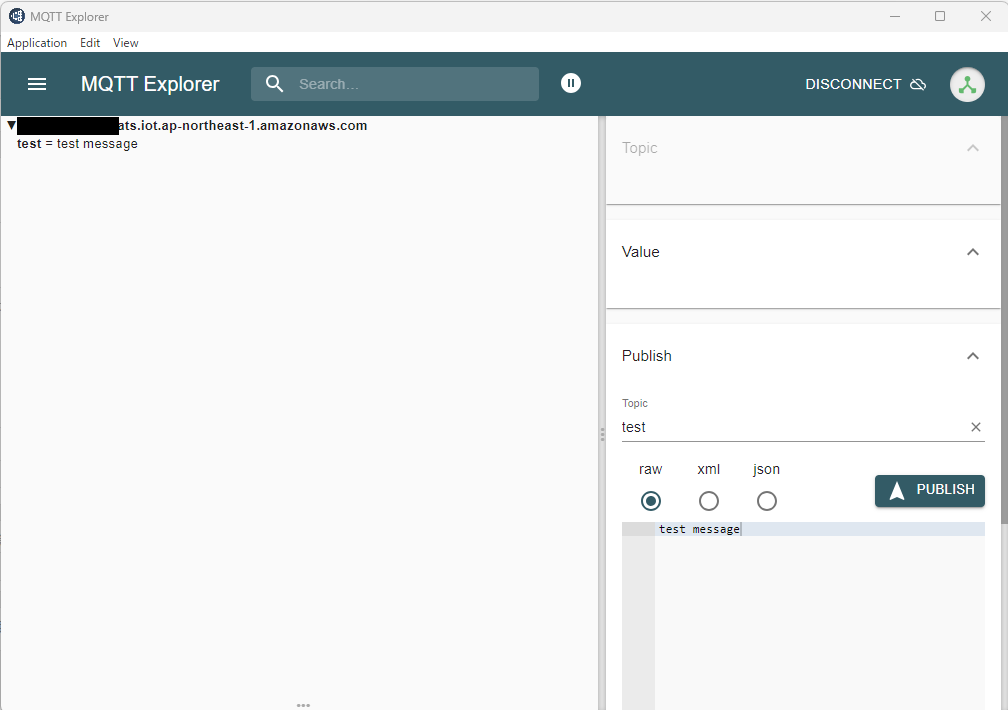Click the disconnect cloud icon
Image resolution: width=1008 pixels, height=710 pixels.
click(918, 84)
